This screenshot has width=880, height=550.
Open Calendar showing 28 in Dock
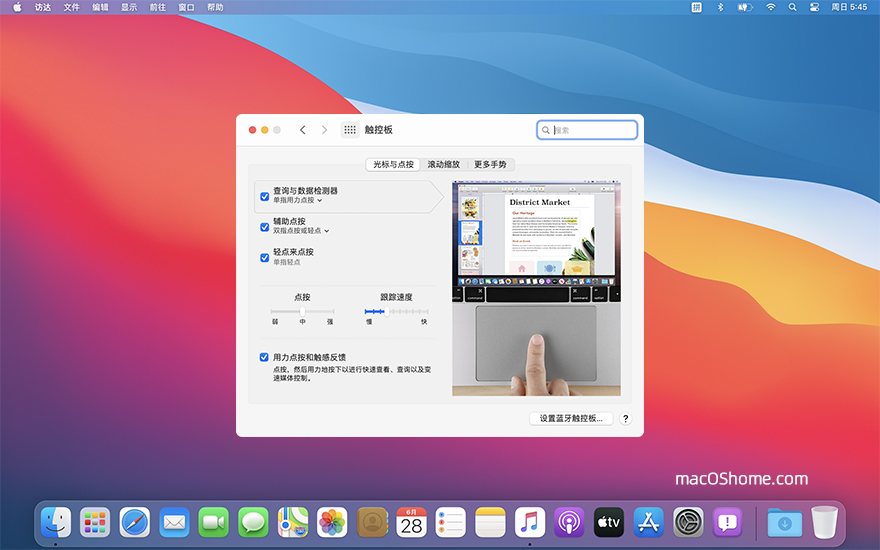coord(411,522)
